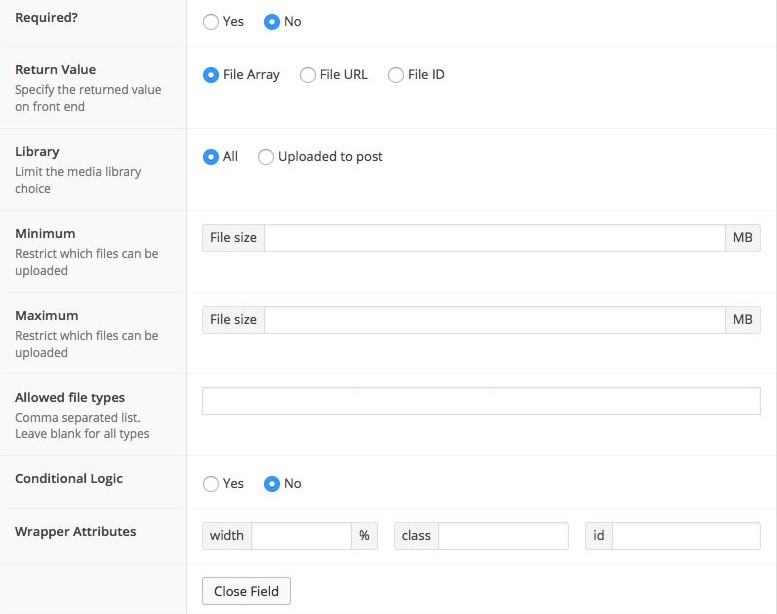Click the wrapper id input field
Viewport: 777px width, 614px height.
pos(686,536)
